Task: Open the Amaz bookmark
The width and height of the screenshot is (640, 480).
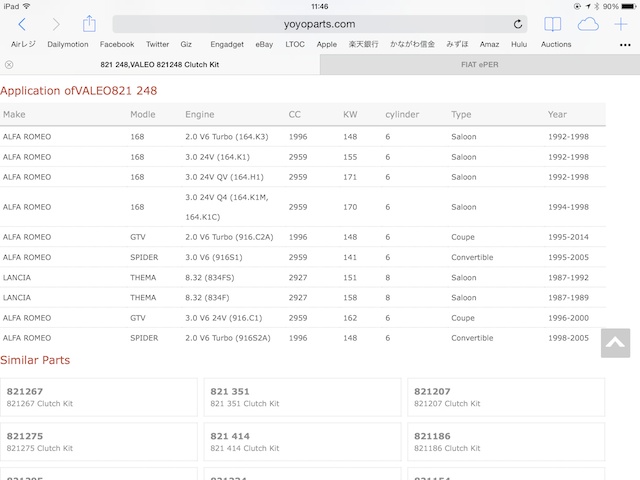Action: click(x=489, y=44)
